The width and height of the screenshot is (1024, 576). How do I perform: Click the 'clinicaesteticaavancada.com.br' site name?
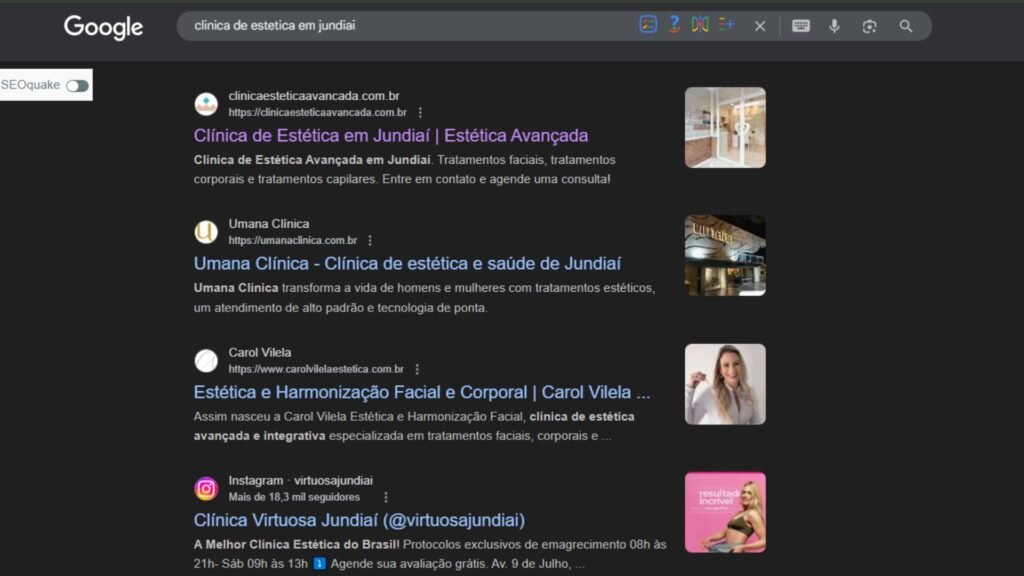coord(313,96)
